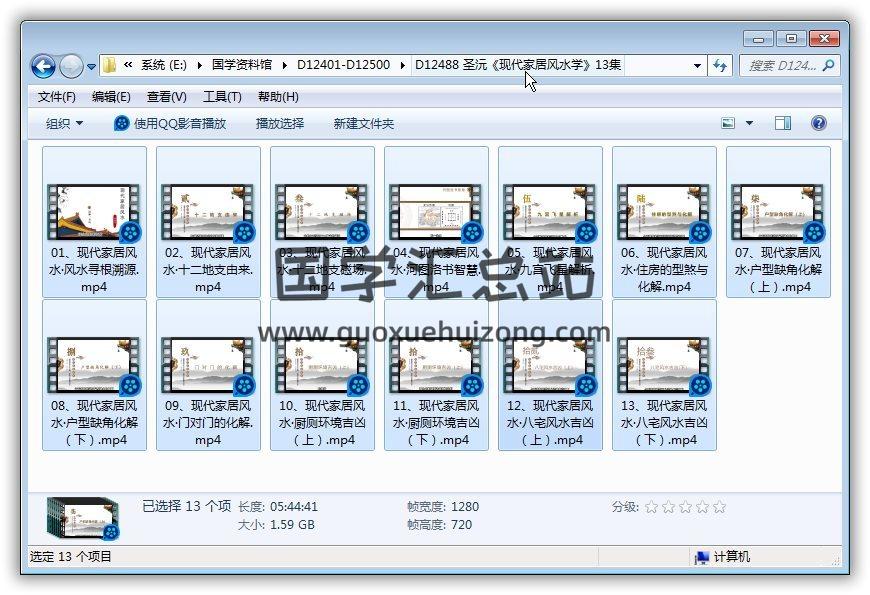Screen dimensions: 870x595
Task: Click 新建文件夹 button
Action: pos(363,123)
